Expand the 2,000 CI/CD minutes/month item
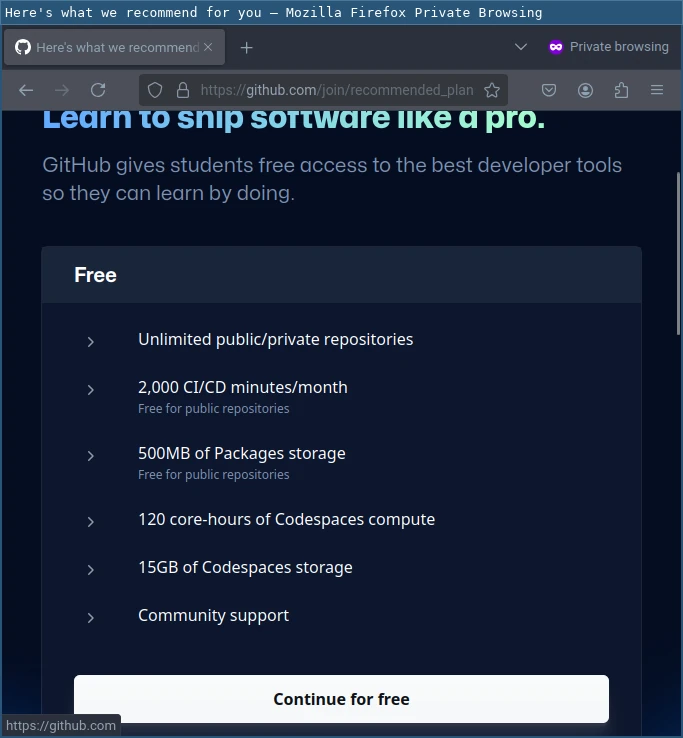Screen dimensions: 683x738 tap(91, 389)
